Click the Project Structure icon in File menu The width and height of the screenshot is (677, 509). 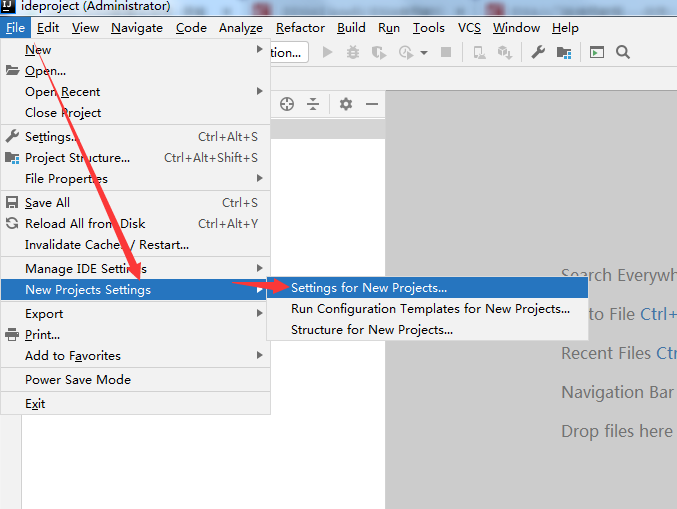12,158
